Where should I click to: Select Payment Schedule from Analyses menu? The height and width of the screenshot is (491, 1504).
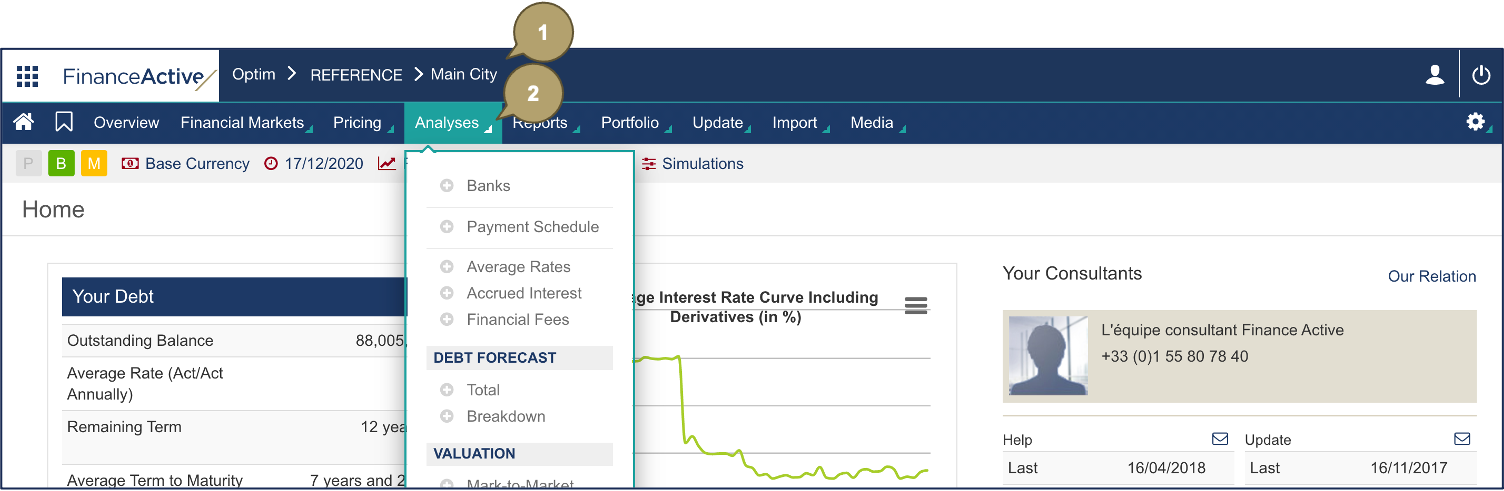[x=532, y=227]
